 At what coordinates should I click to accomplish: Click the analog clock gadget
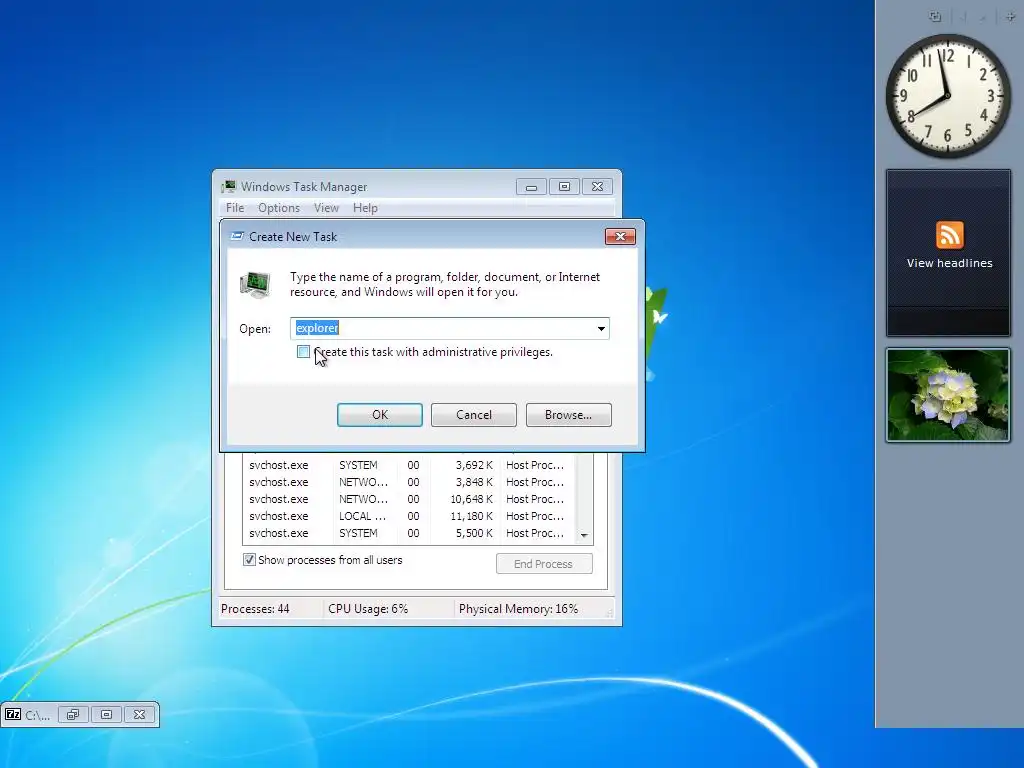[x=948, y=96]
